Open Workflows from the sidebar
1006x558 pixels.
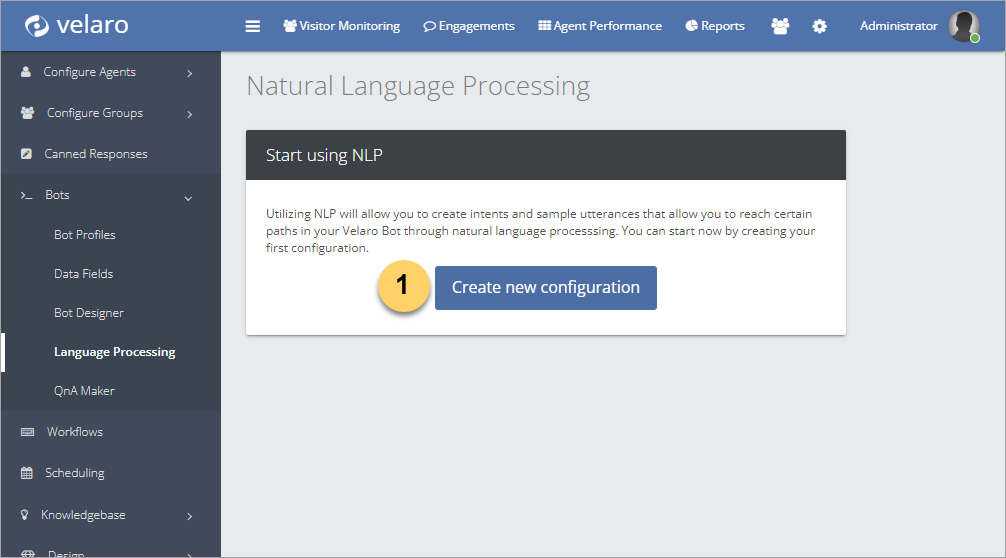74,432
